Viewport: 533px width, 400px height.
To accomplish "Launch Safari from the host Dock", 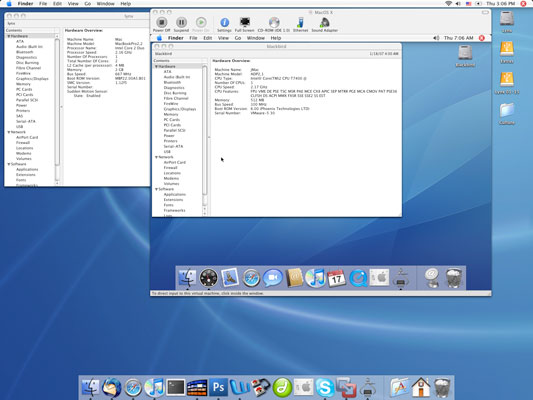I will tap(133, 387).
